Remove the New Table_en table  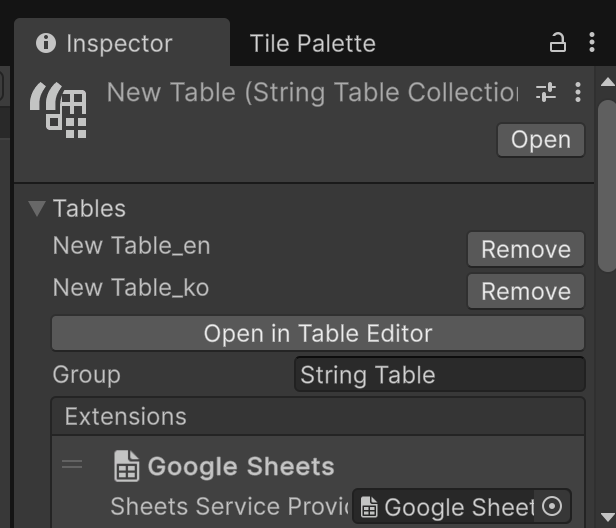point(525,249)
